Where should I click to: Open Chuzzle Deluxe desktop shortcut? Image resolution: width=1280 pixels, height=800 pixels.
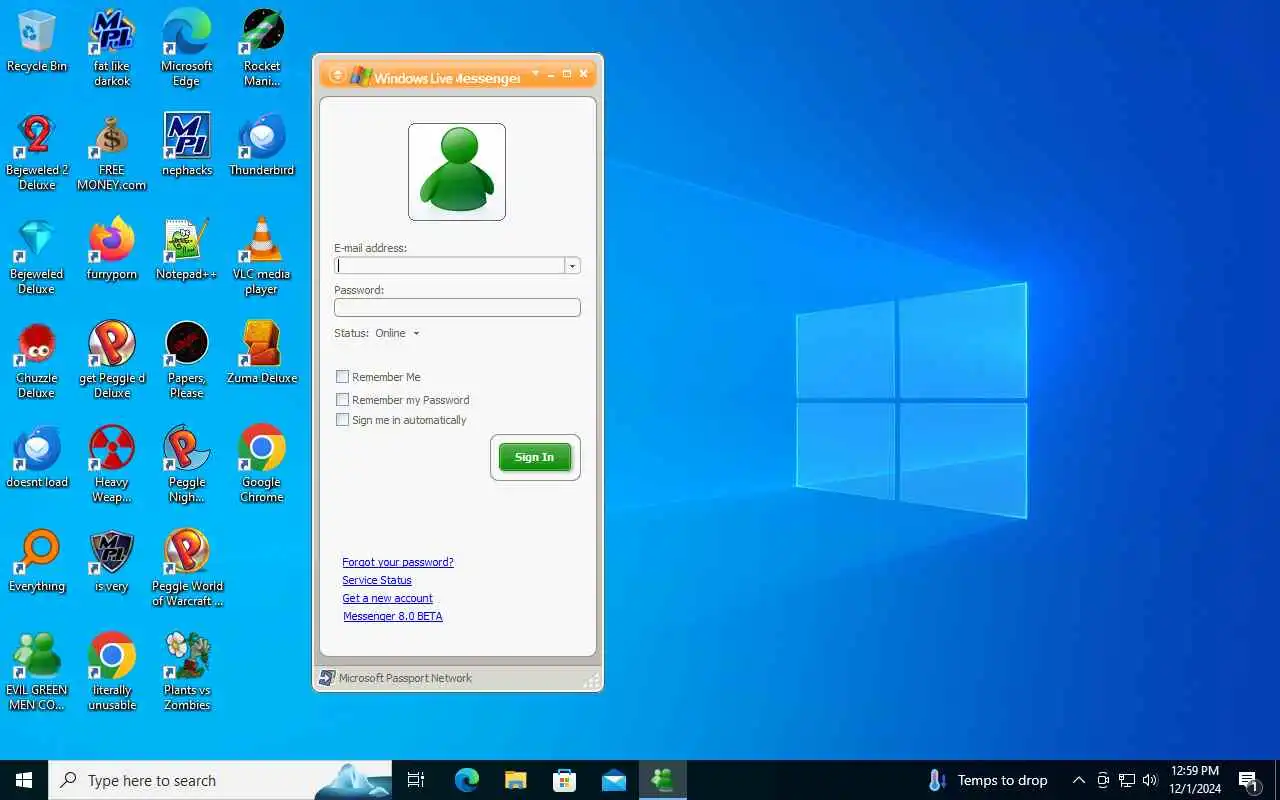pyautogui.click(x=37, y=360)
